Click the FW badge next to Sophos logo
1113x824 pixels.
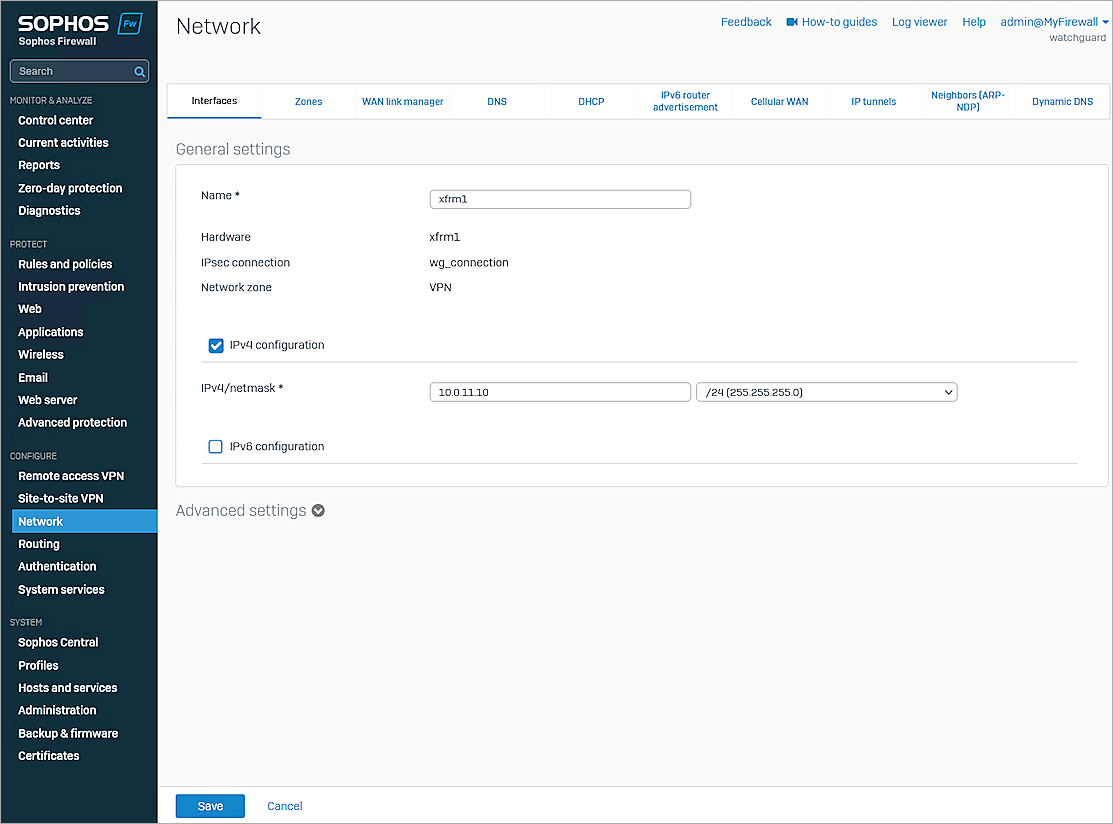tap(129, 21)
